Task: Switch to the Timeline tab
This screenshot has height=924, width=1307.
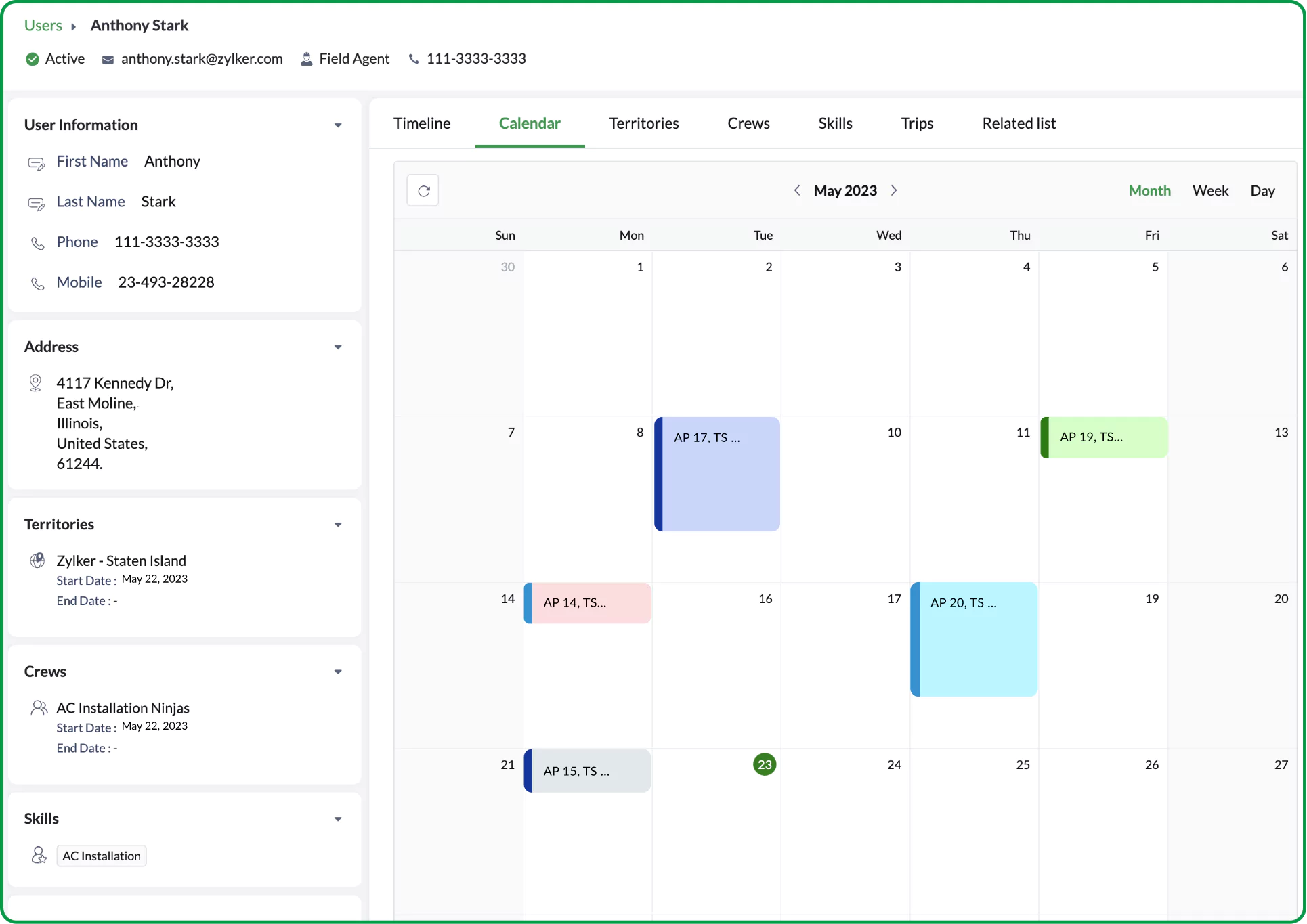Action: 422,123
